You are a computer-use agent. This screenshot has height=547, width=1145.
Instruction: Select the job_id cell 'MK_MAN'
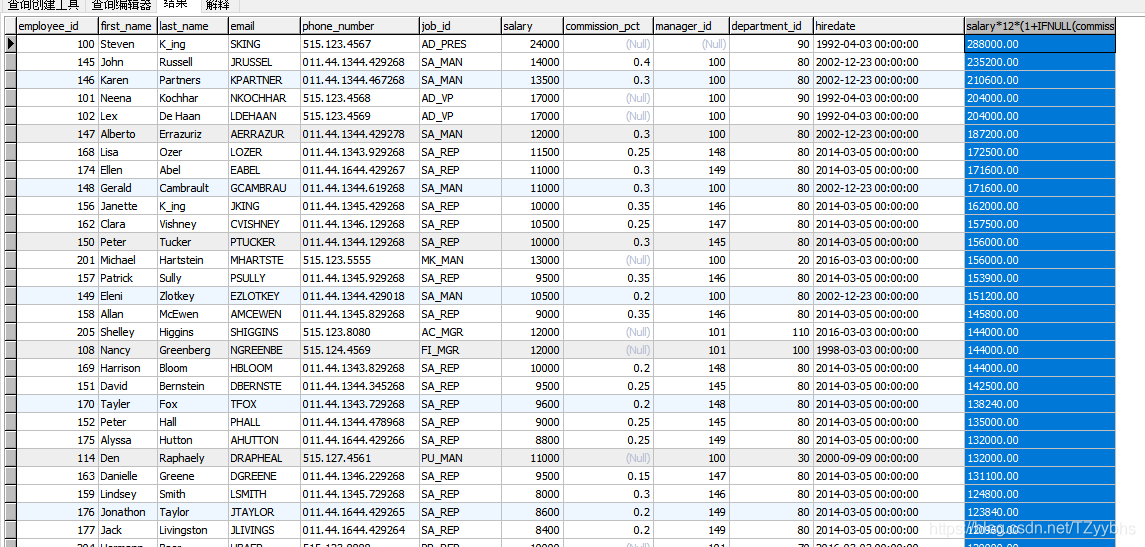point(459,260)
